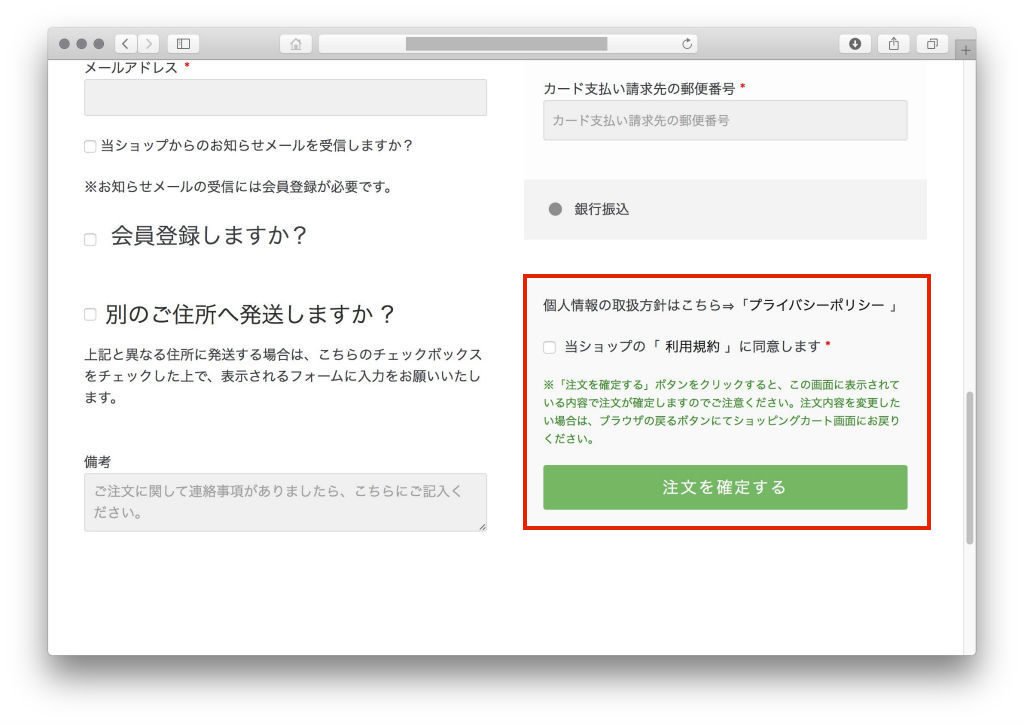Open a new tab with plus button
Image resolution: width=1024 pixels, height=724 pixels.
(x=965, y=50)
